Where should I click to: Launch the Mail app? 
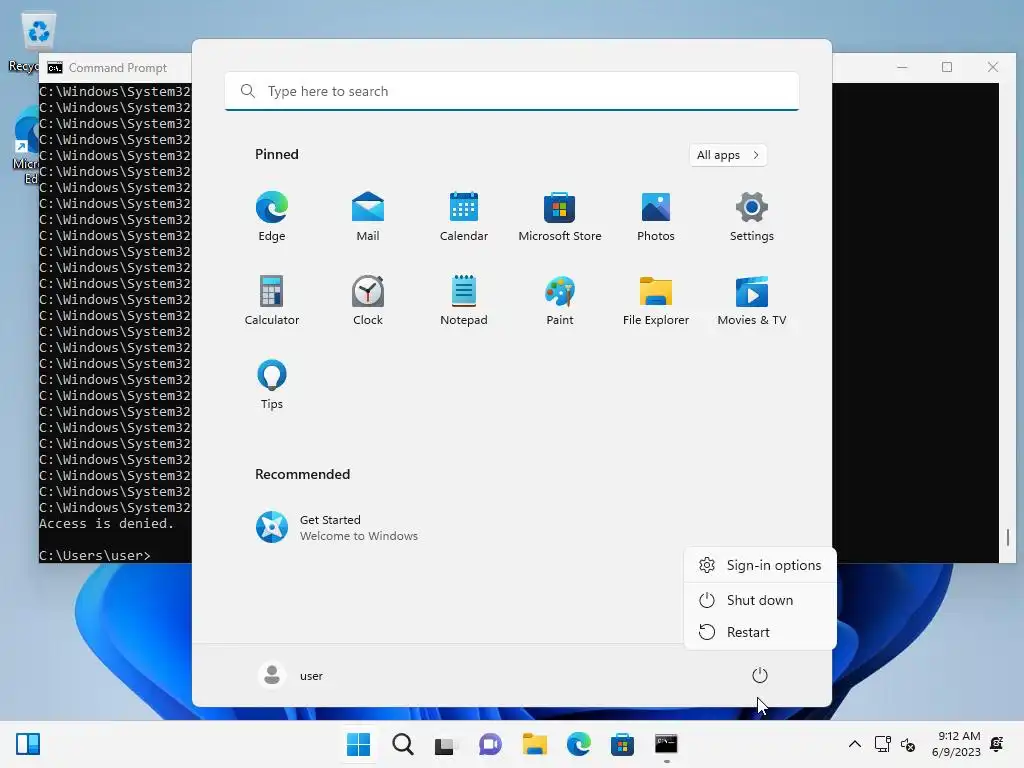(368, 216)
